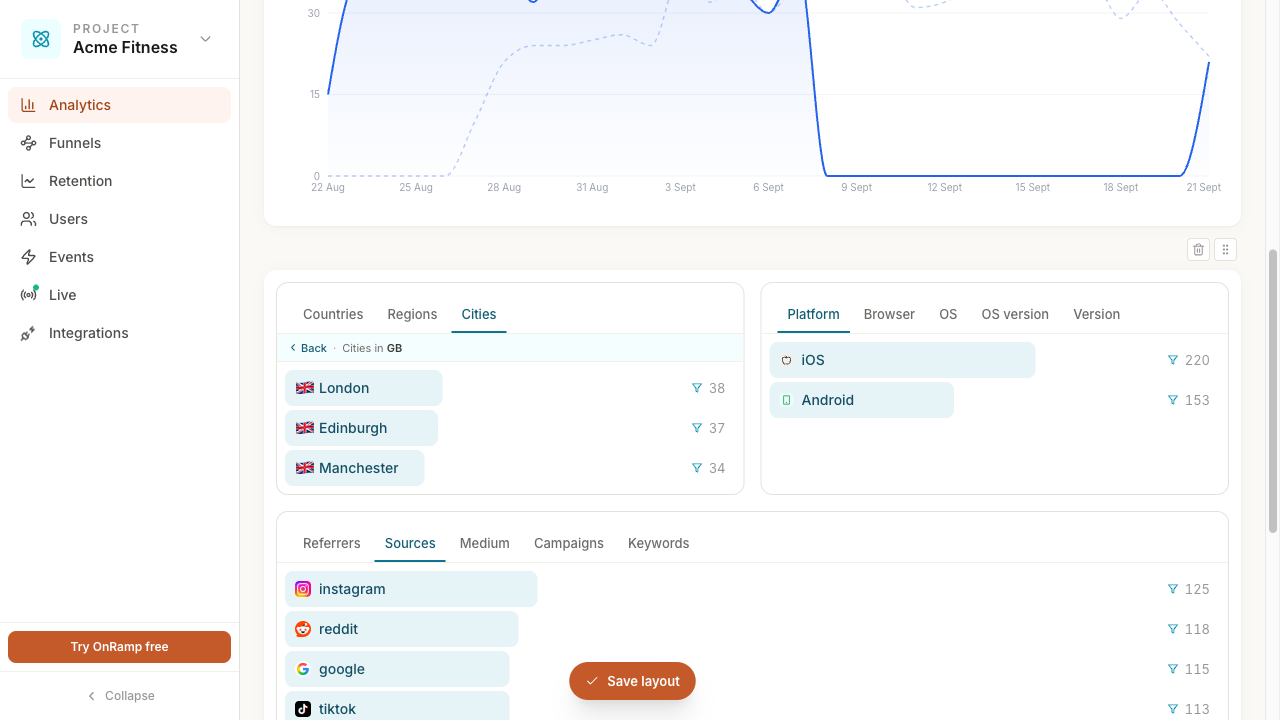1280x720 pixels.
Task: Collapse the sidebar
Action: click(x=119, y=696)
